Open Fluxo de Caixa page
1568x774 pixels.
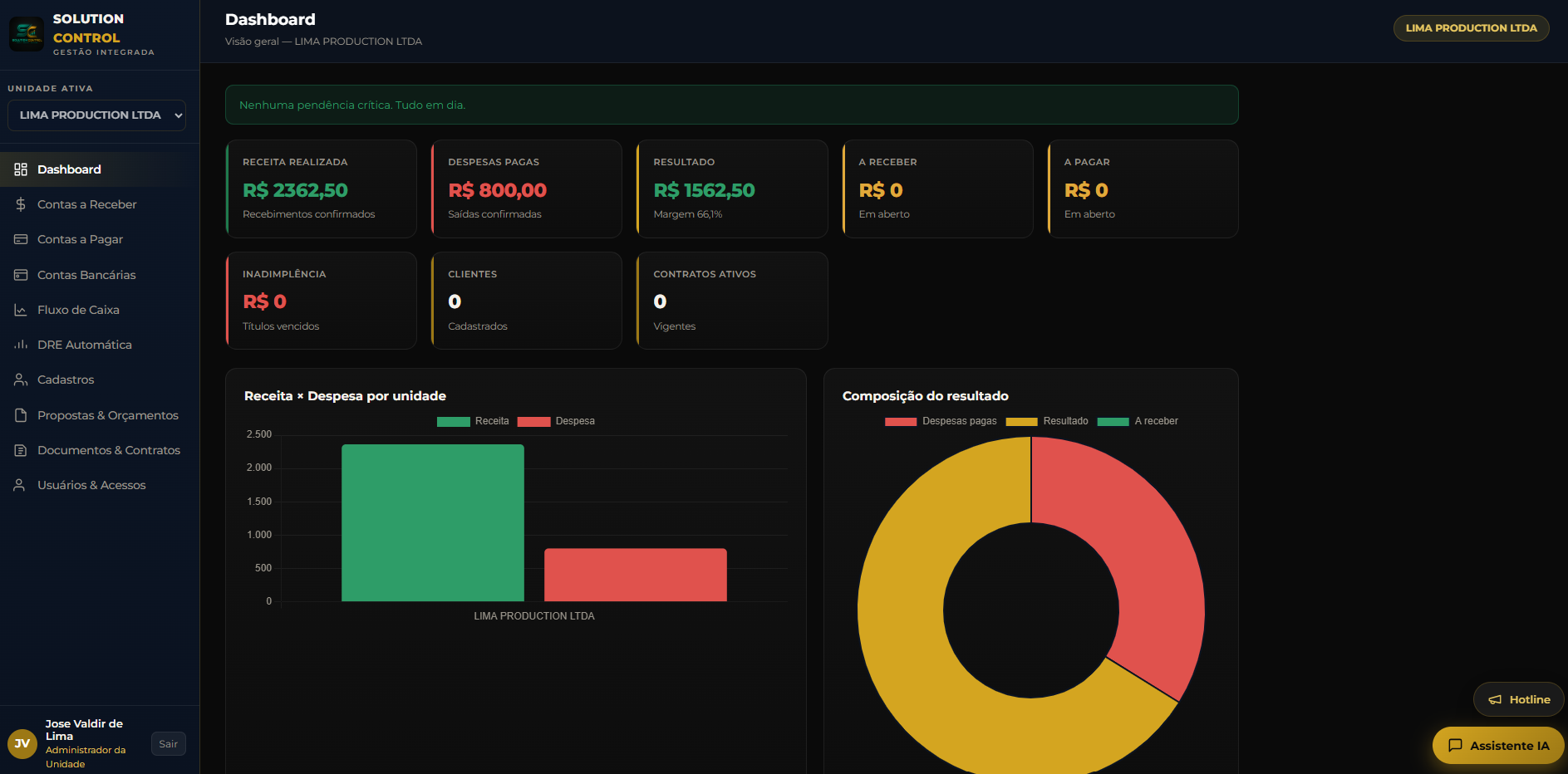point(100,310)
